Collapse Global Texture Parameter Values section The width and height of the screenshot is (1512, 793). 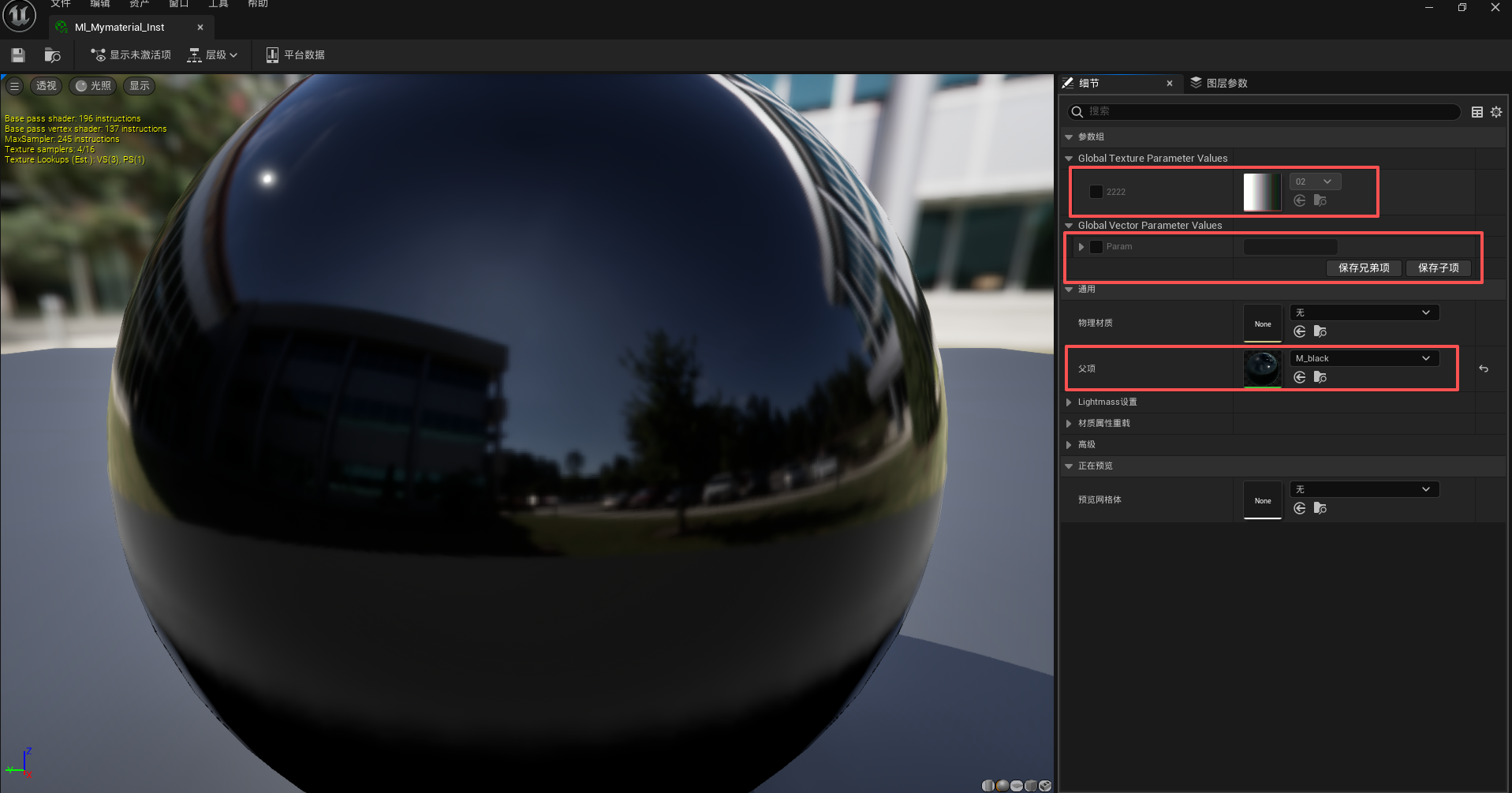[1069, 159]
